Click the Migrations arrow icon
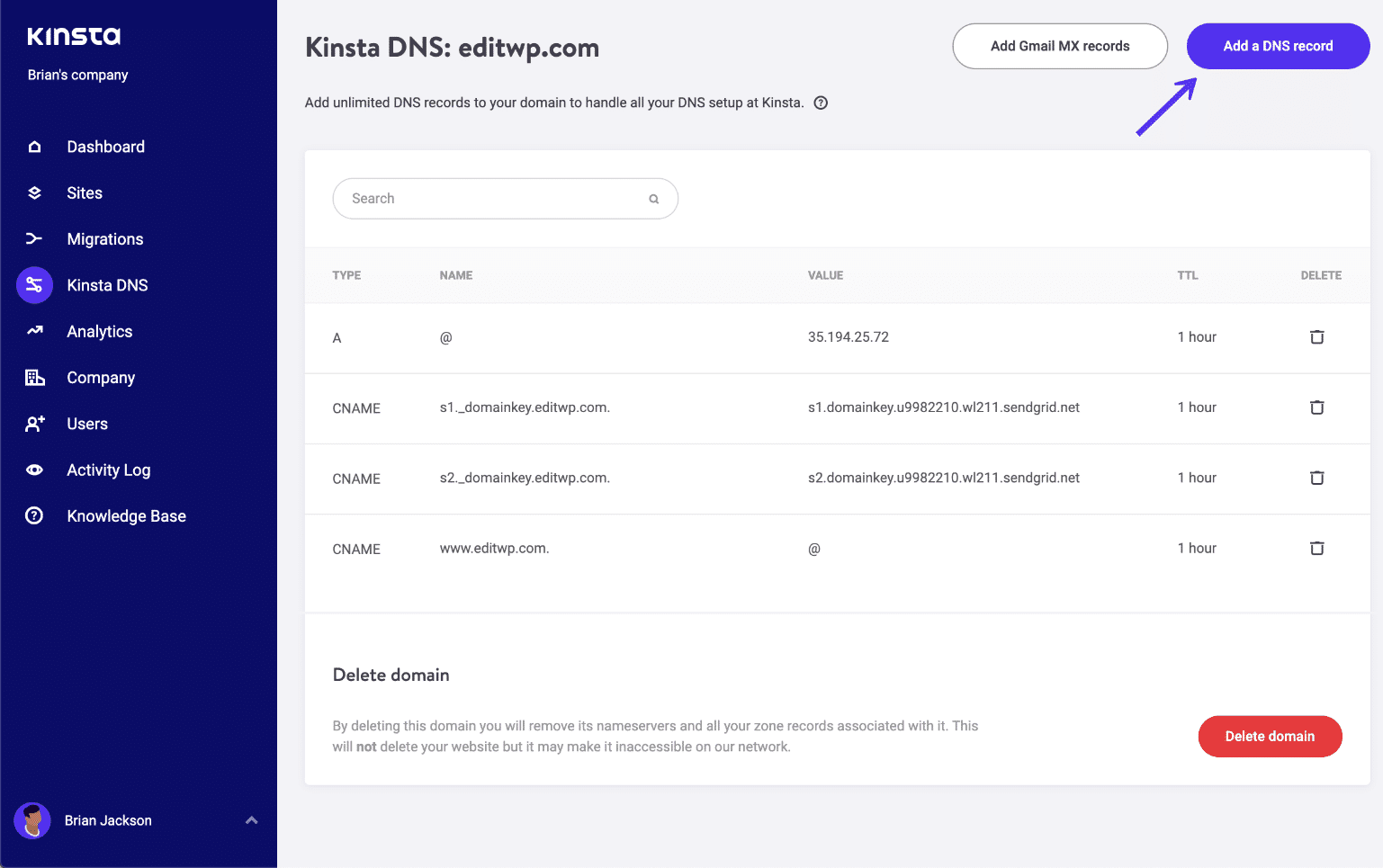This screenshot has height=868, width=1383. (x=34, y=238)
